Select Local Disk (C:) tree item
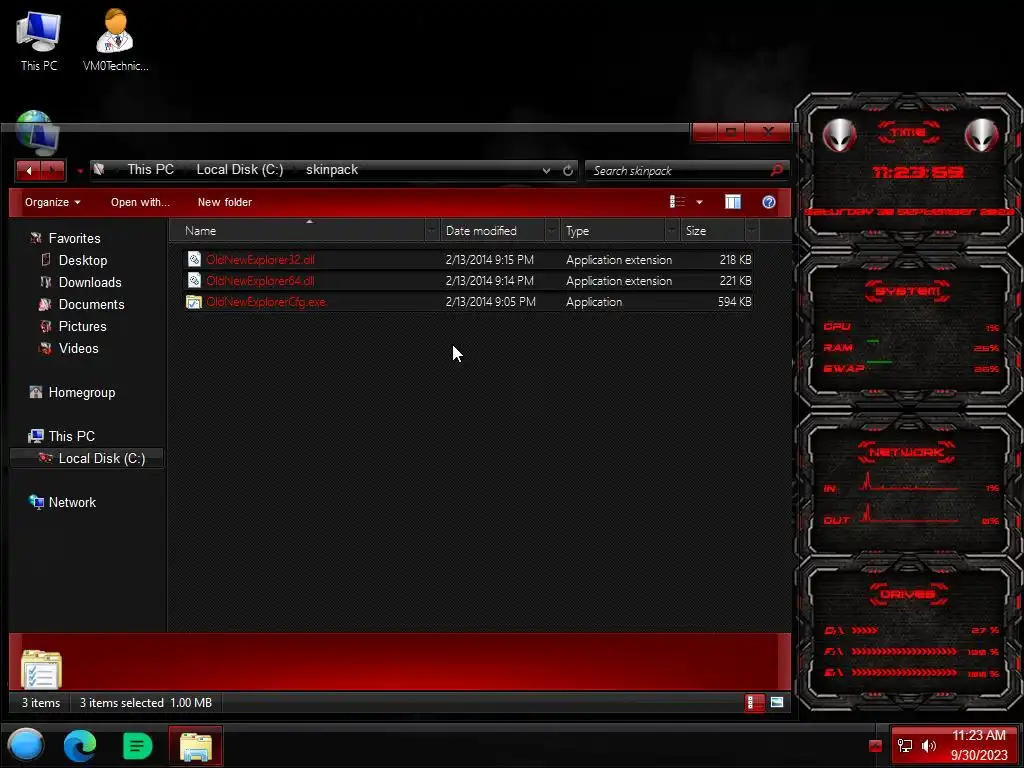Screen dimensions: 1024x768 coord(87,458)
